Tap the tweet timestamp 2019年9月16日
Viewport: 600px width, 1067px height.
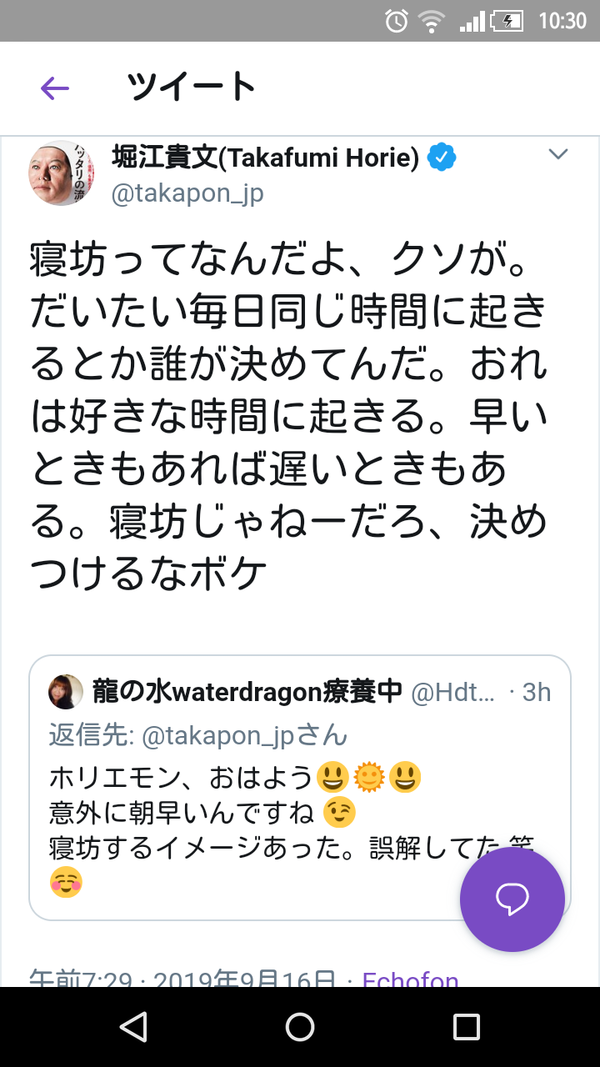pos(245,979)
